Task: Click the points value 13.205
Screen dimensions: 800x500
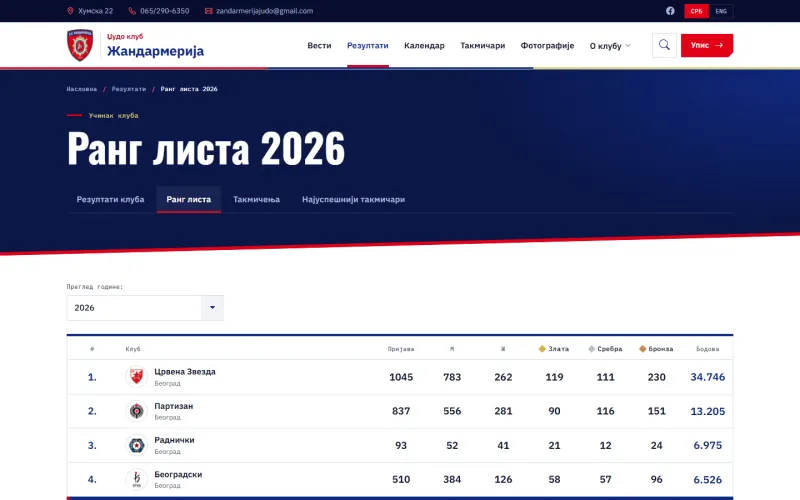Action: click(708, 411)
